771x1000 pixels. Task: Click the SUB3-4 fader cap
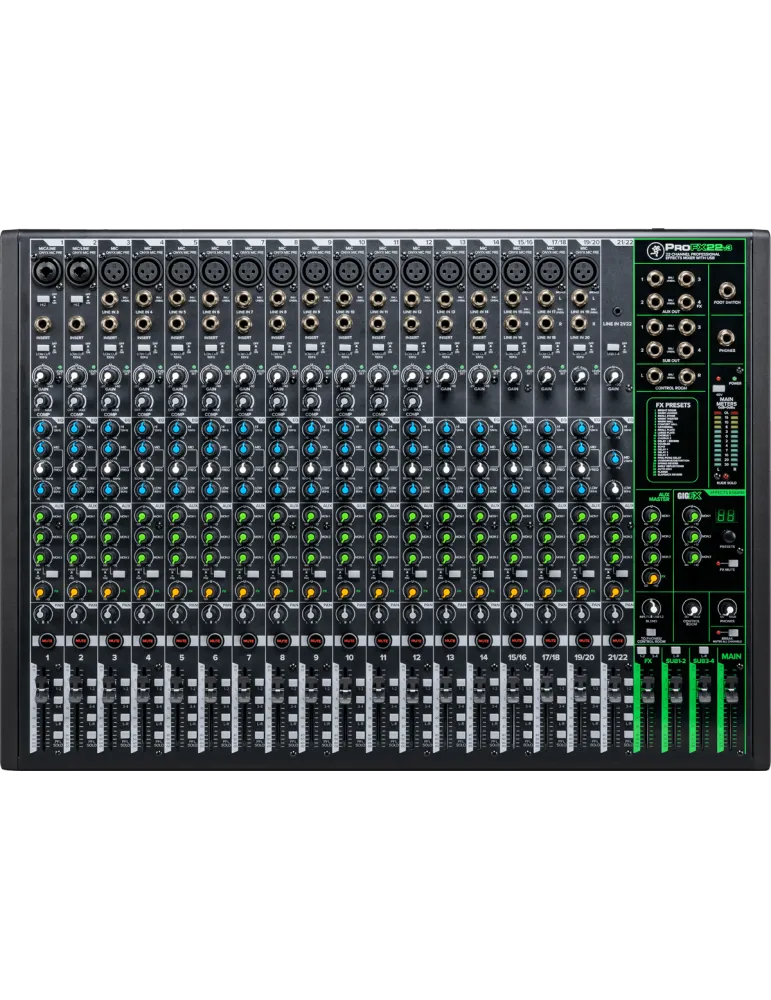pos(703,691)
